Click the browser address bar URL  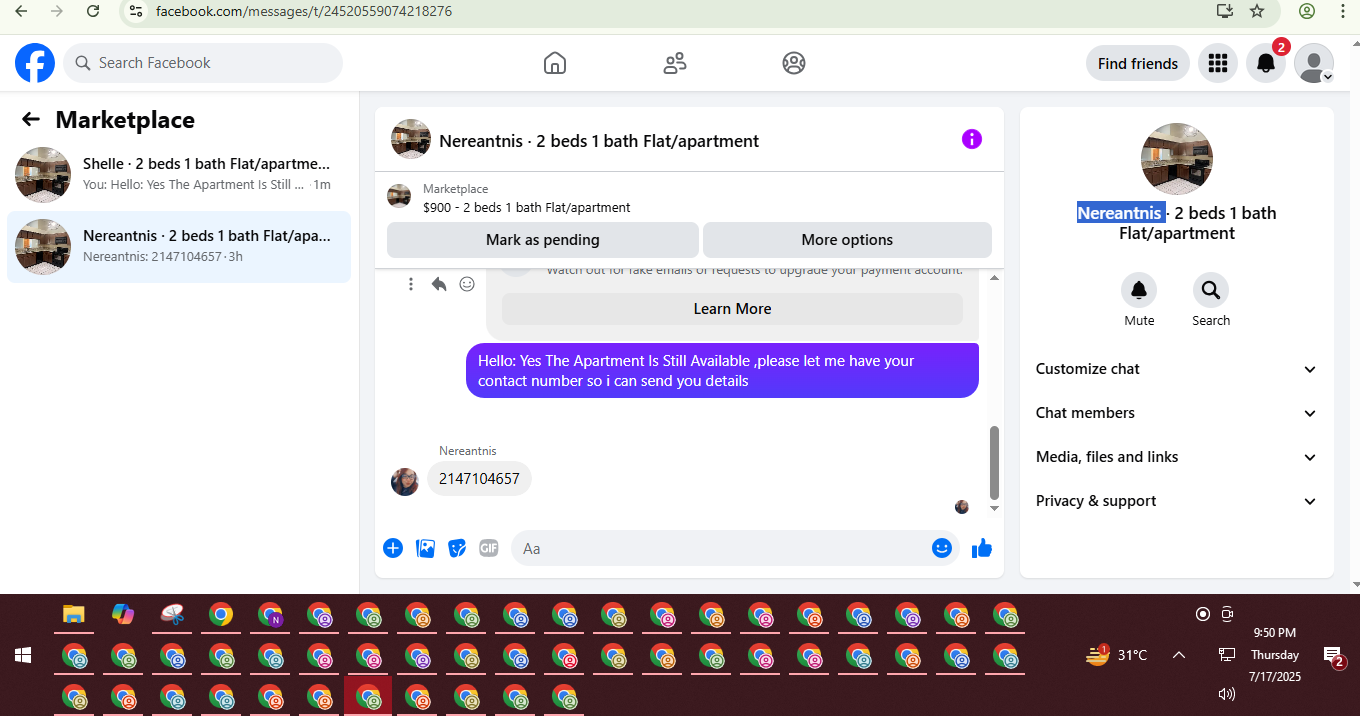303,11
